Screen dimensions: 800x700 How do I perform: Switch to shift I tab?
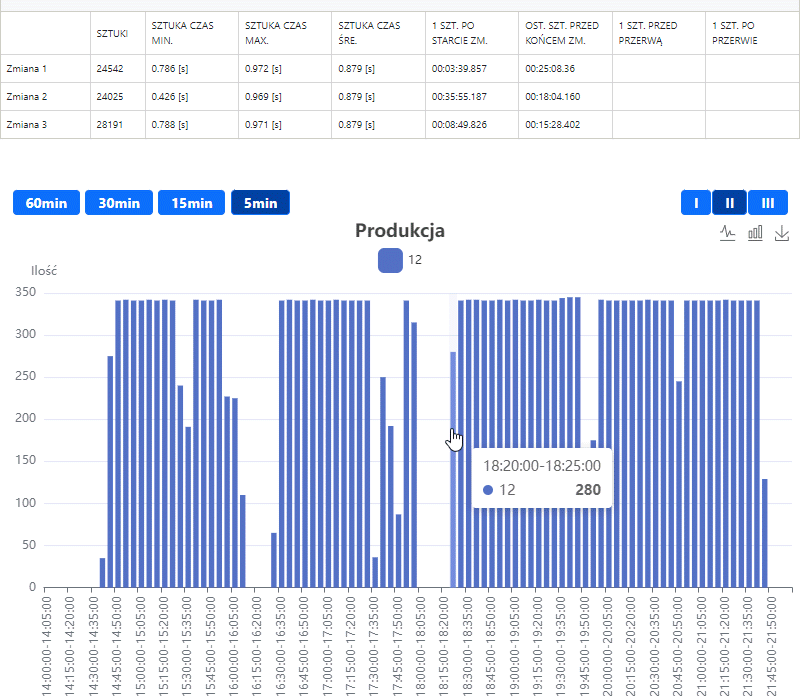(x=695, y=203)
